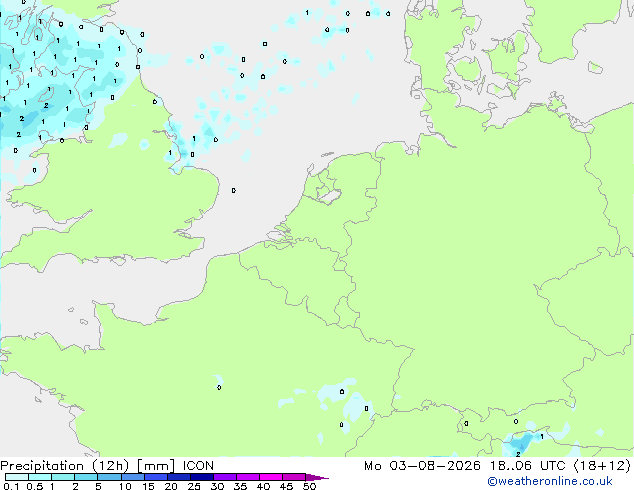Click legend scale label '0.1'
The height and width of the screenshot is (490, 634).
11,486
